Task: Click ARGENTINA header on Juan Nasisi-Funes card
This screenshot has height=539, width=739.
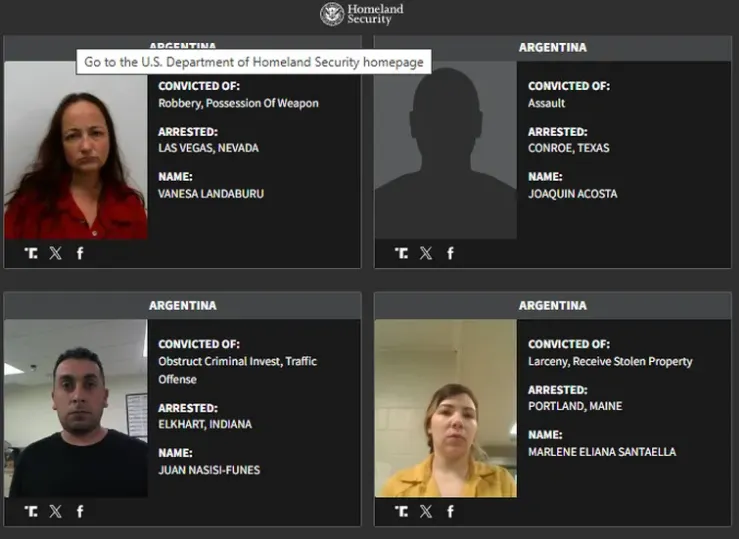Action: [183, 306]
